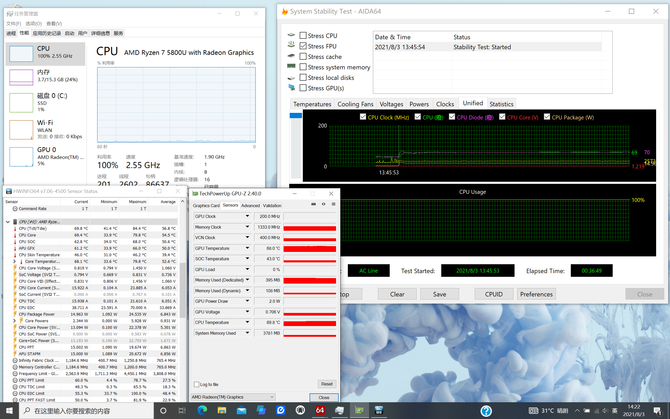Show hidden tray icons chevron

pyautogui.click(x=577, y=411)
